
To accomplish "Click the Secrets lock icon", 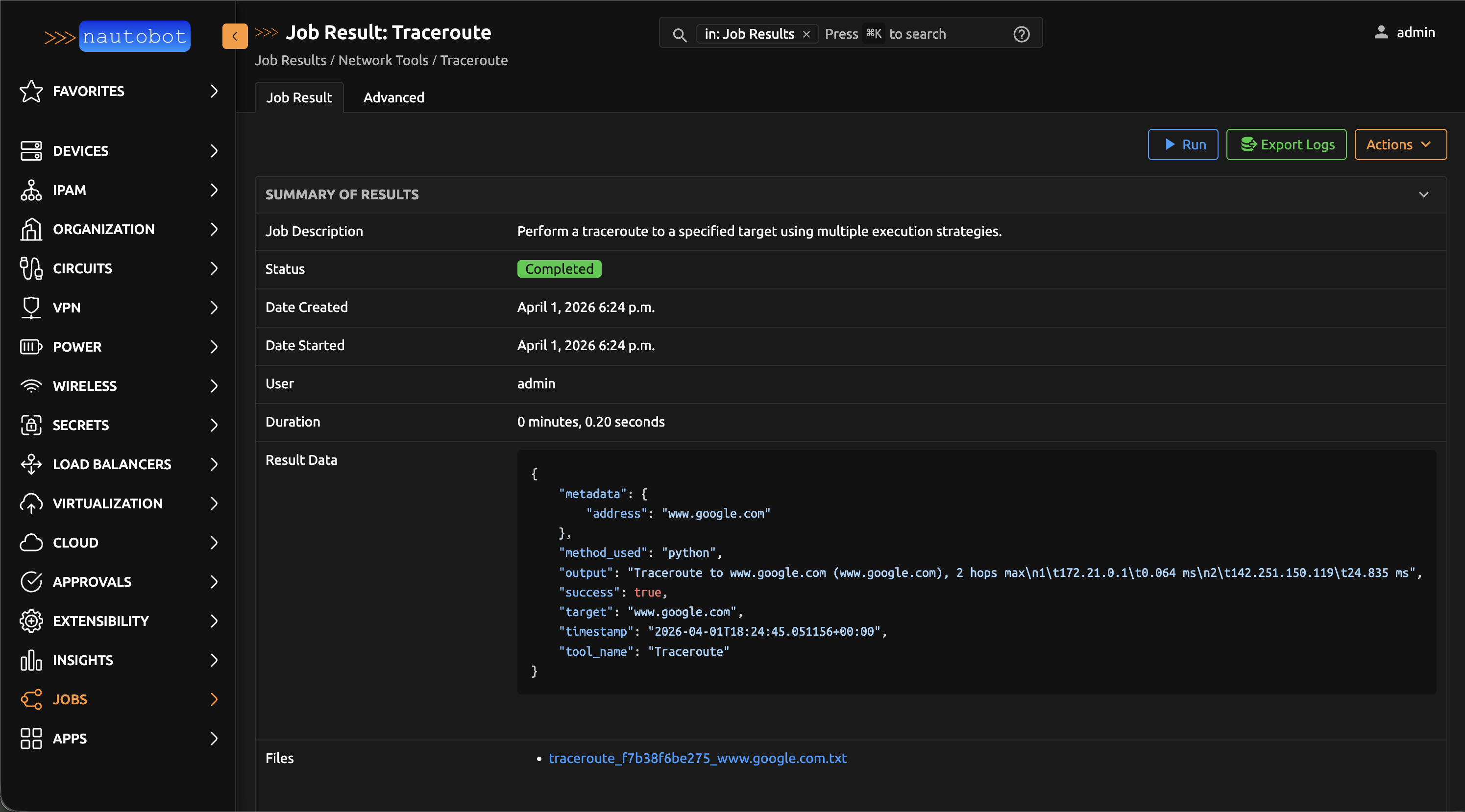I will [31, 425].
